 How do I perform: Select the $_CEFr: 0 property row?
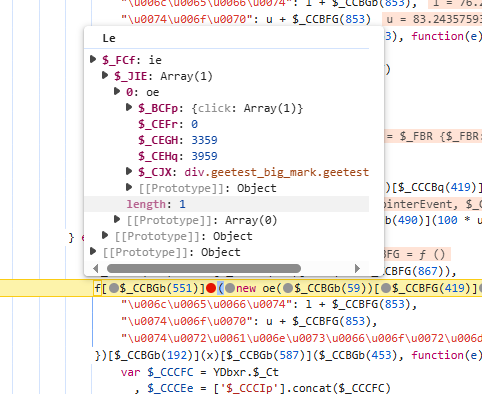[226, 124]
